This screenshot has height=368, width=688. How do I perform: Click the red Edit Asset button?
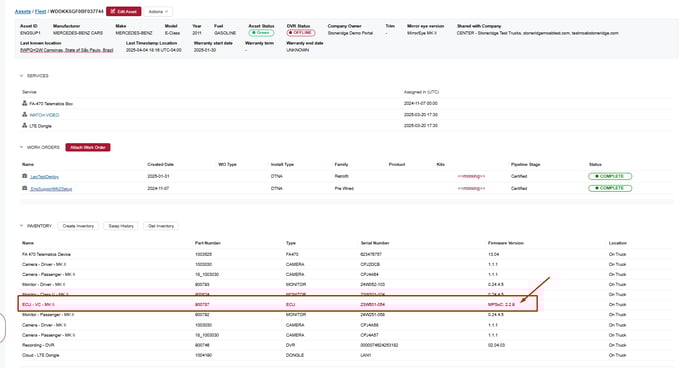coord(124,11)
